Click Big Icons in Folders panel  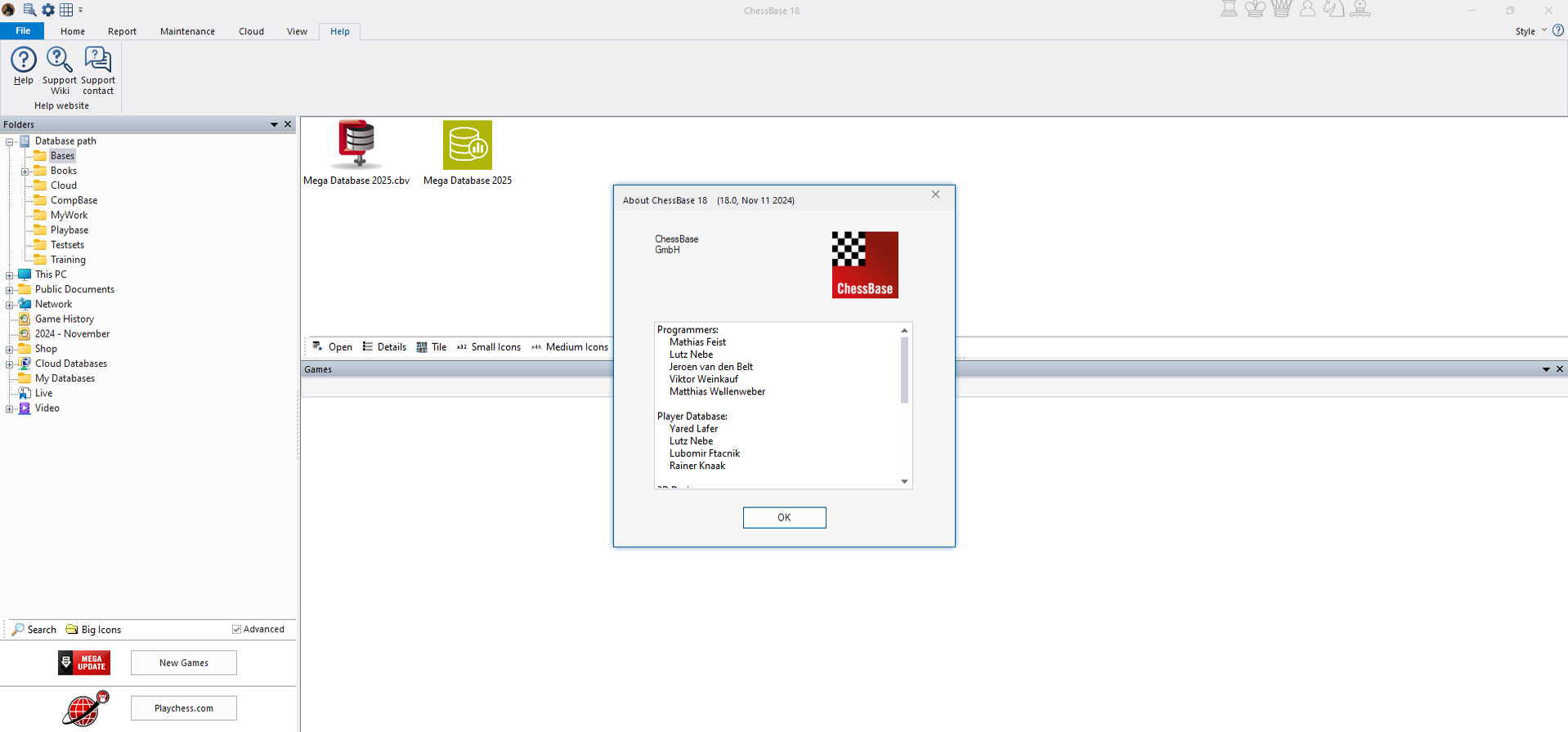tap(93, 630)
